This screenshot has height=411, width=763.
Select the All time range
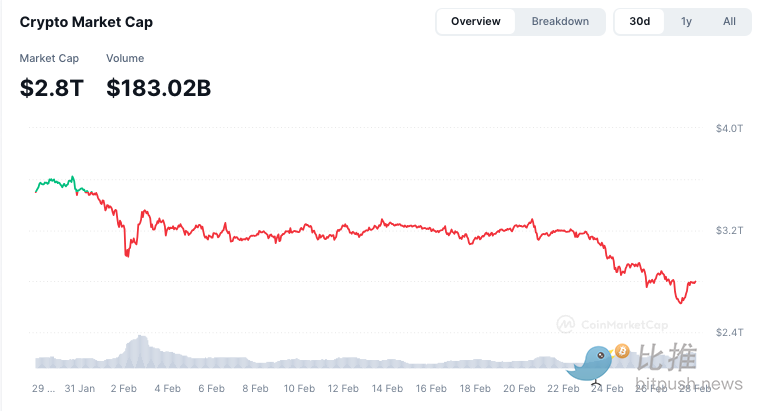729,21
